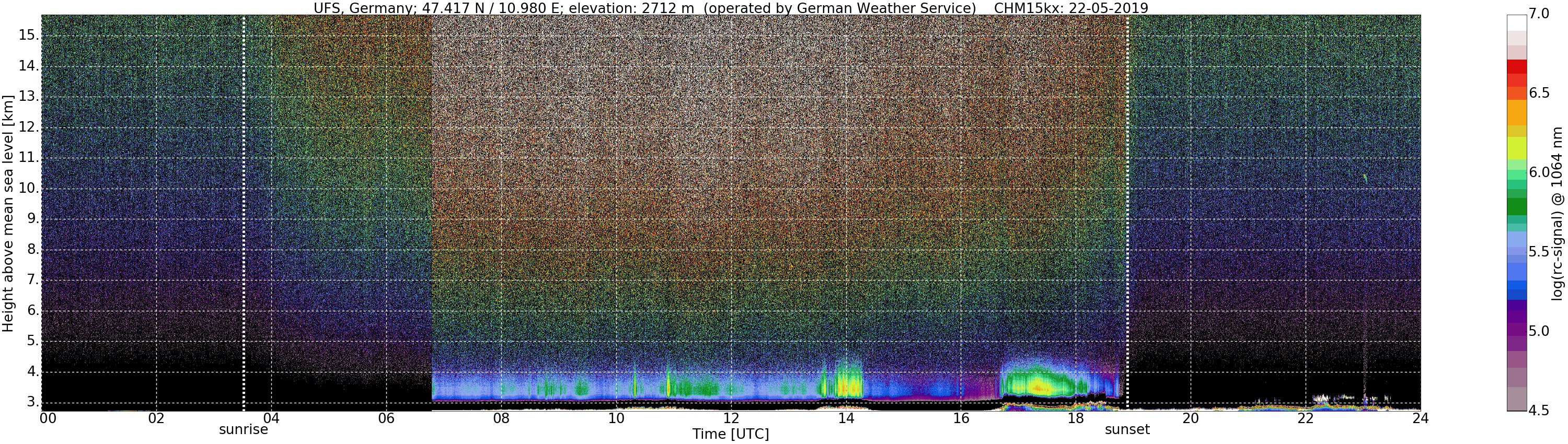1568x444 pixels.
Task: Click the 'sunrise' label below the time axis
Action: point(244,429)
